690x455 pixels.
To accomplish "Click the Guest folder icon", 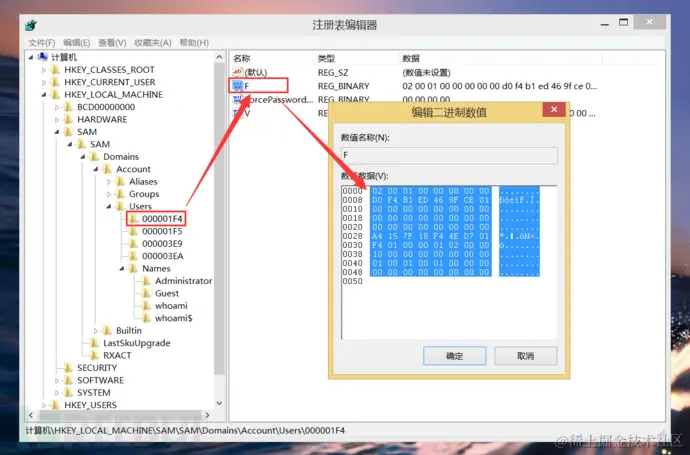I will pyautogui.click(x=147, y=293).
